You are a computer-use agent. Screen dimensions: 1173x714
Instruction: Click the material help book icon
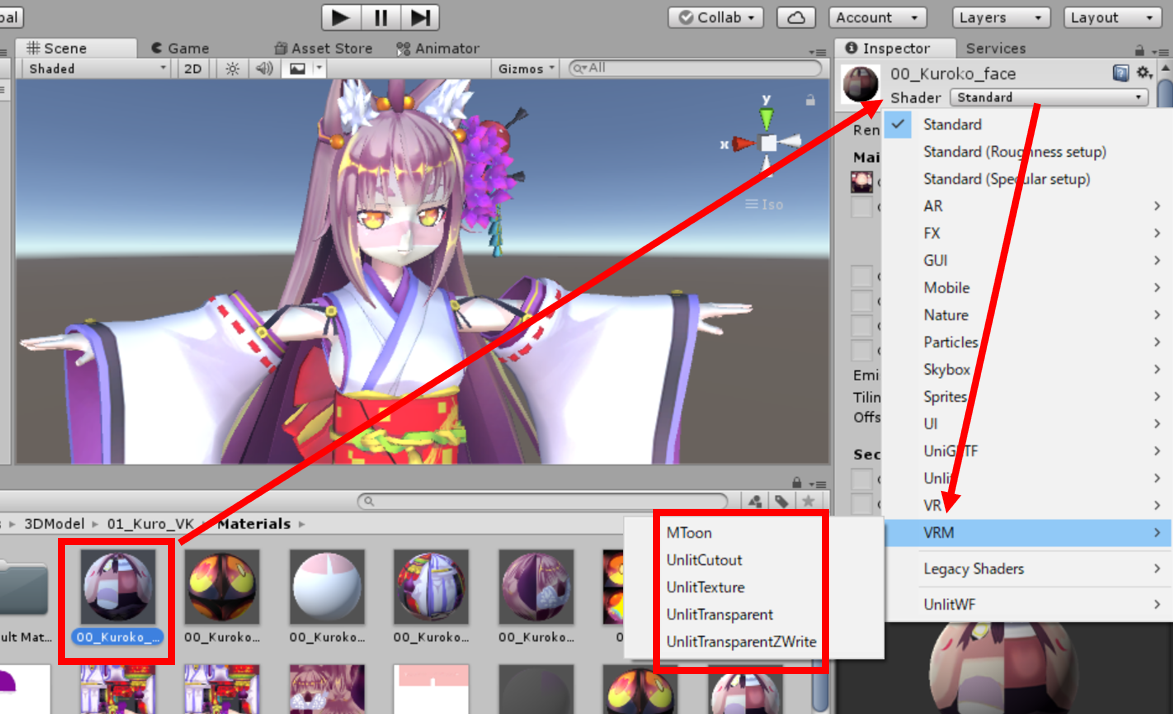point(1121,73)
